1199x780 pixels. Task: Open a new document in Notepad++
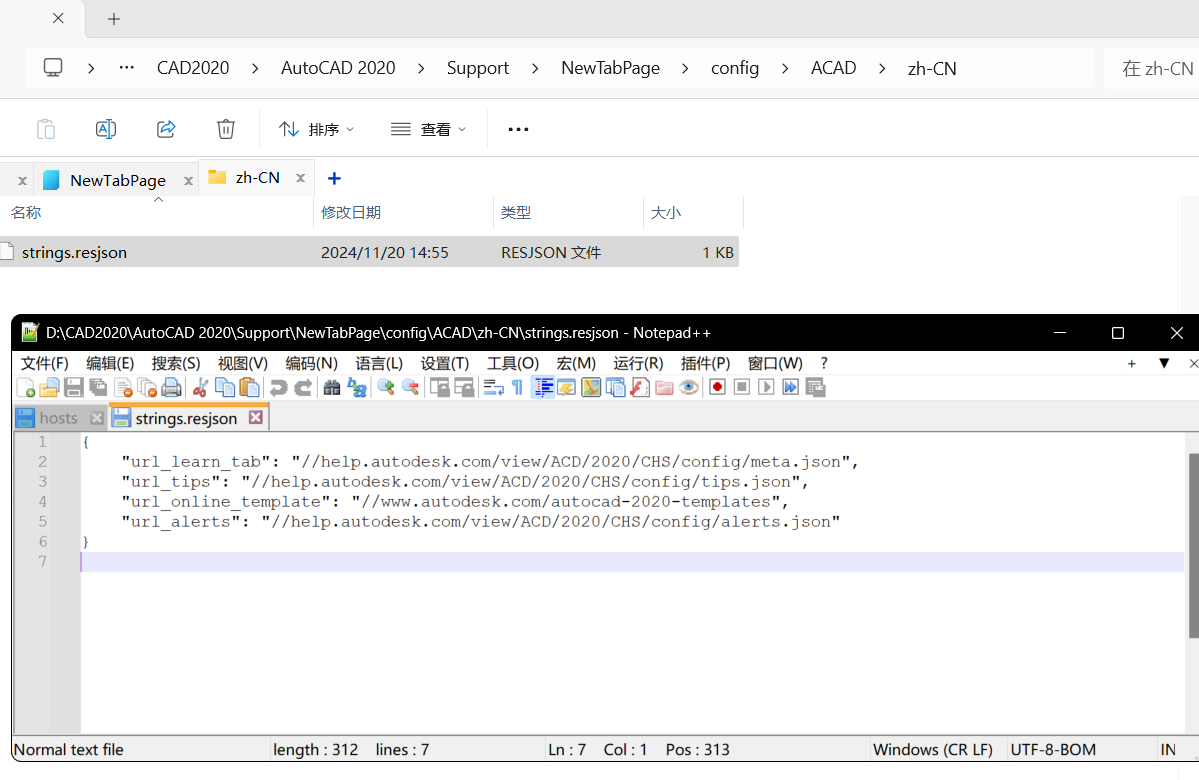point(24,387)
